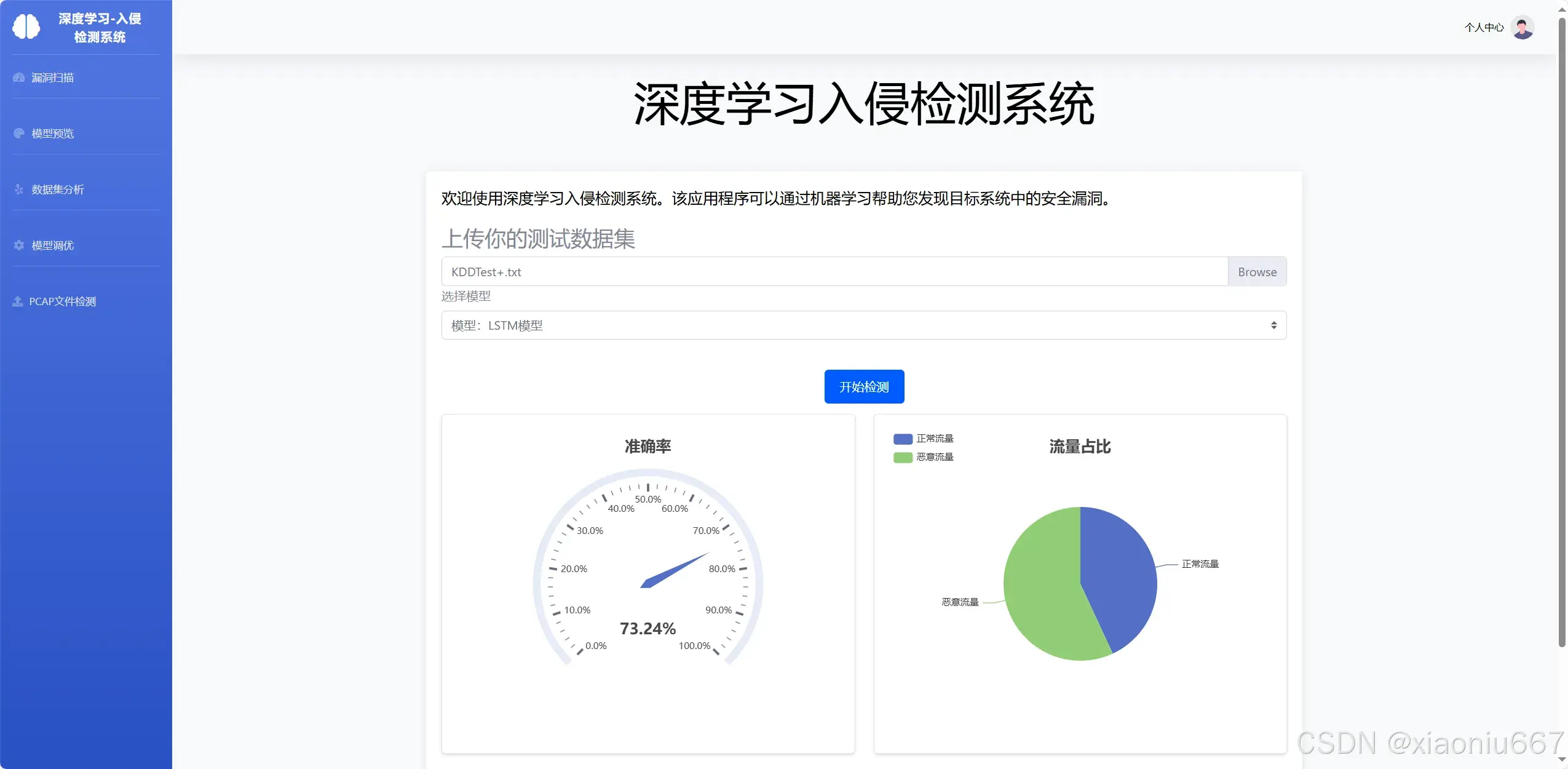Click the dropdown arrows on model selector
The height and width of the screenshot is (769, 1568).
(x=1273, y=325)
